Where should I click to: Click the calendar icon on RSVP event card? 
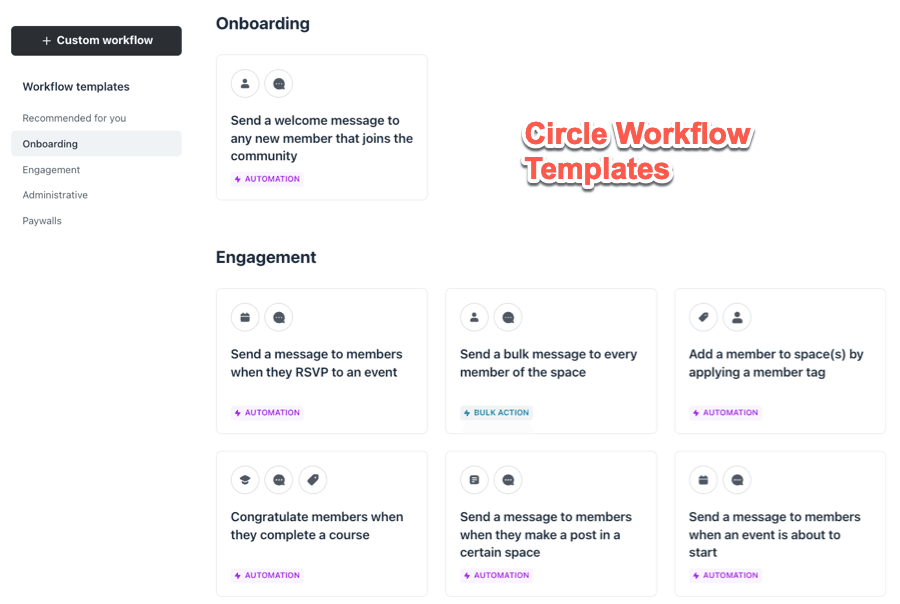coord(245,318)
